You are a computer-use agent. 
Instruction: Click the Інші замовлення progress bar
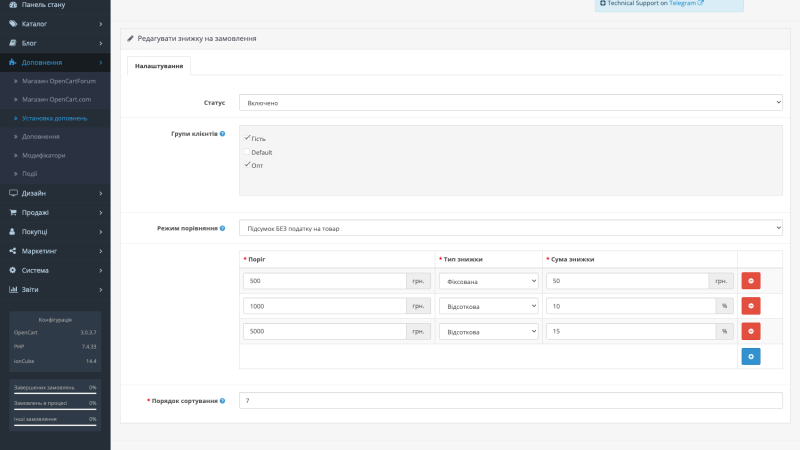[x=55, y=425]
